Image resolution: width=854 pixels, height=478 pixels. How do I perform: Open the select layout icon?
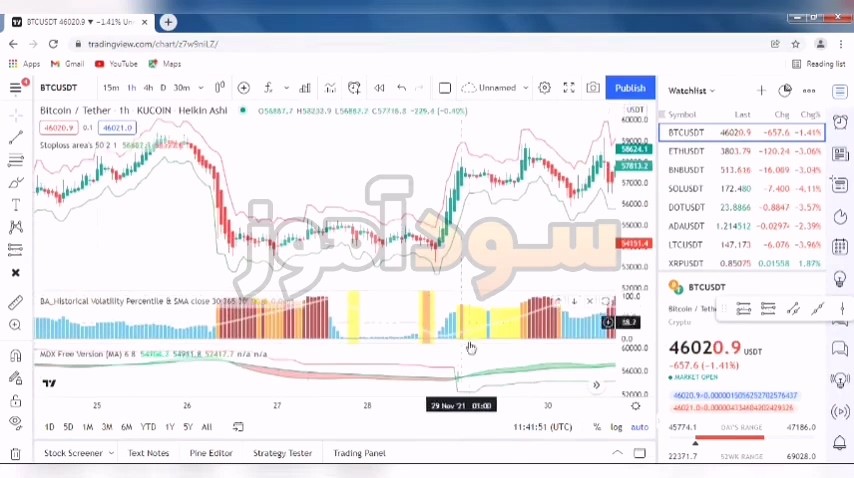[444, 88]
